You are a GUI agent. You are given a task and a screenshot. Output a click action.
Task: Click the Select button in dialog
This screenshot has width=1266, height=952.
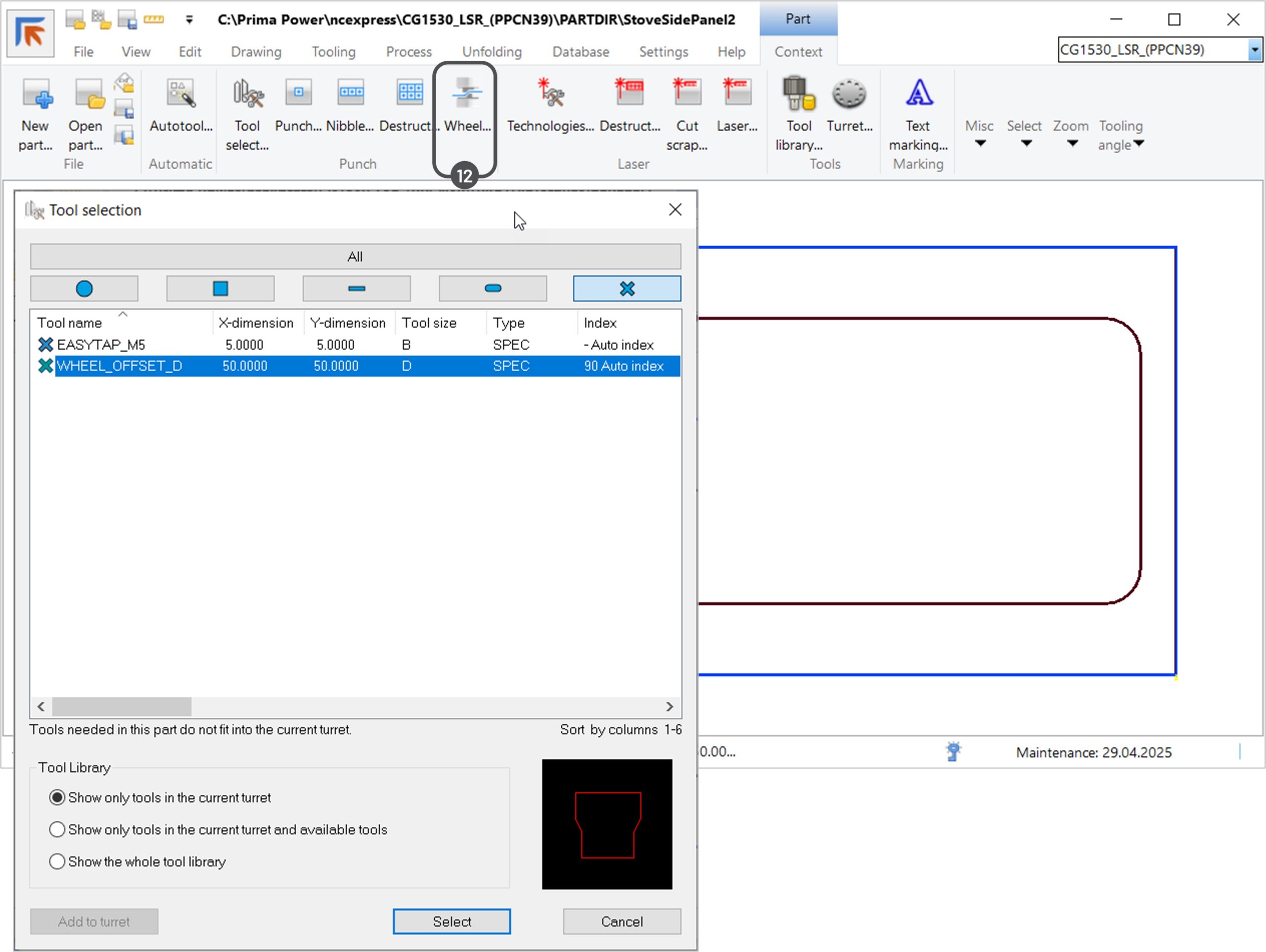tap(452, 922)
